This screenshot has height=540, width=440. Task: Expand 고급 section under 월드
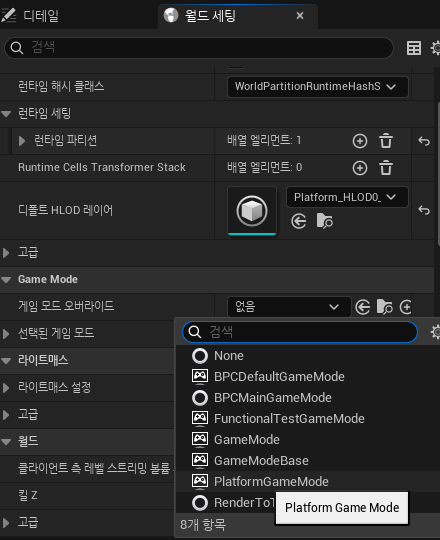(6, 523)
